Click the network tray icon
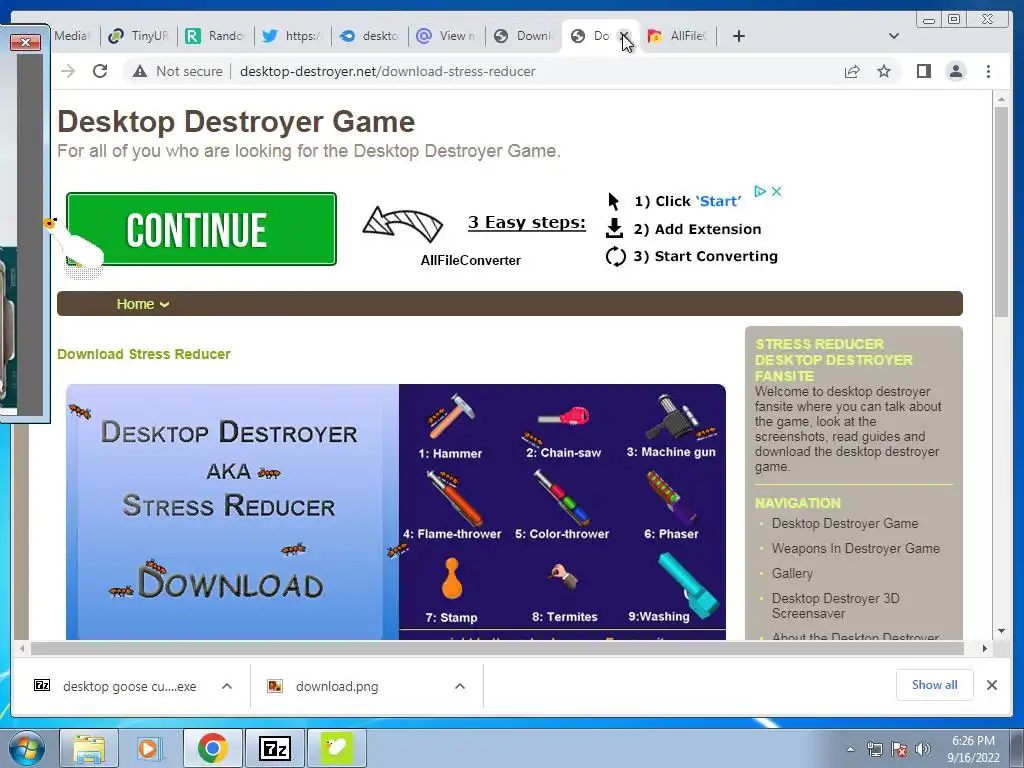The height and width of the screenshot is (768, 1024). tap(874, 749)
